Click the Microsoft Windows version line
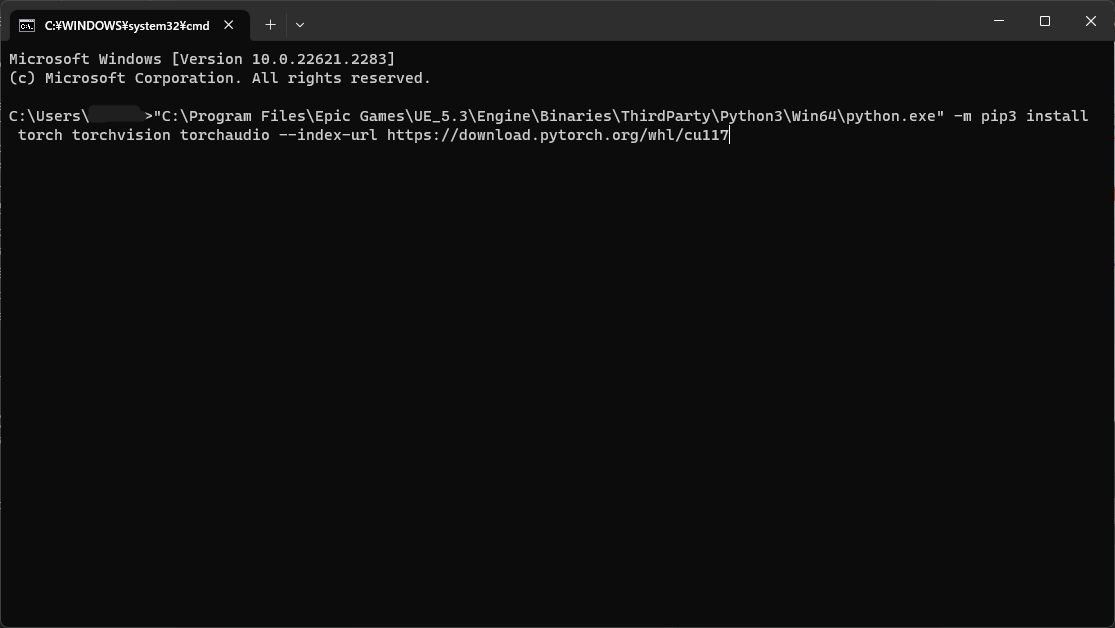Viewport: 1115px width, 628px height. 200,59
